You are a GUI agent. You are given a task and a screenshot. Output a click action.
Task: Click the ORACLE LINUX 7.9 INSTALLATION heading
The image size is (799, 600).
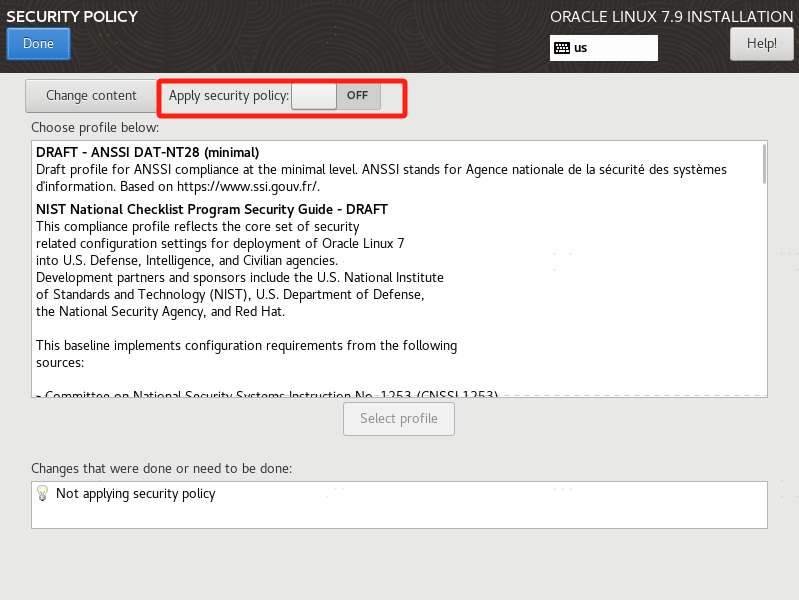click(672, 17)
